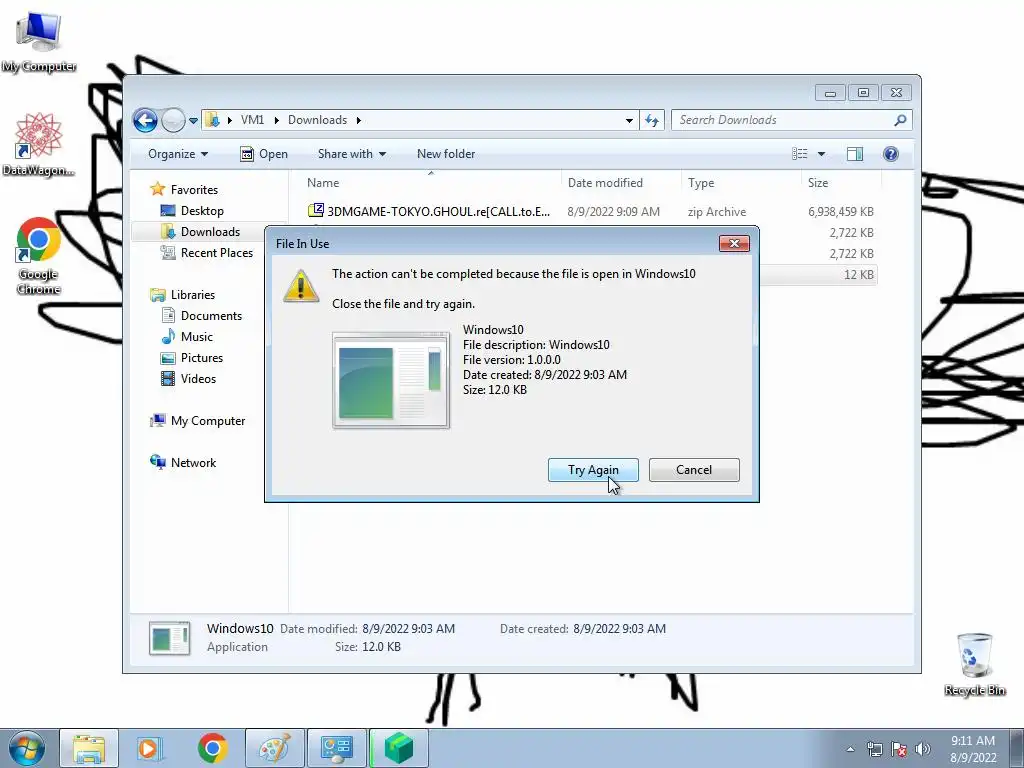
Task: Switch to green box taskbar app
Action: [x=399, y=748]
